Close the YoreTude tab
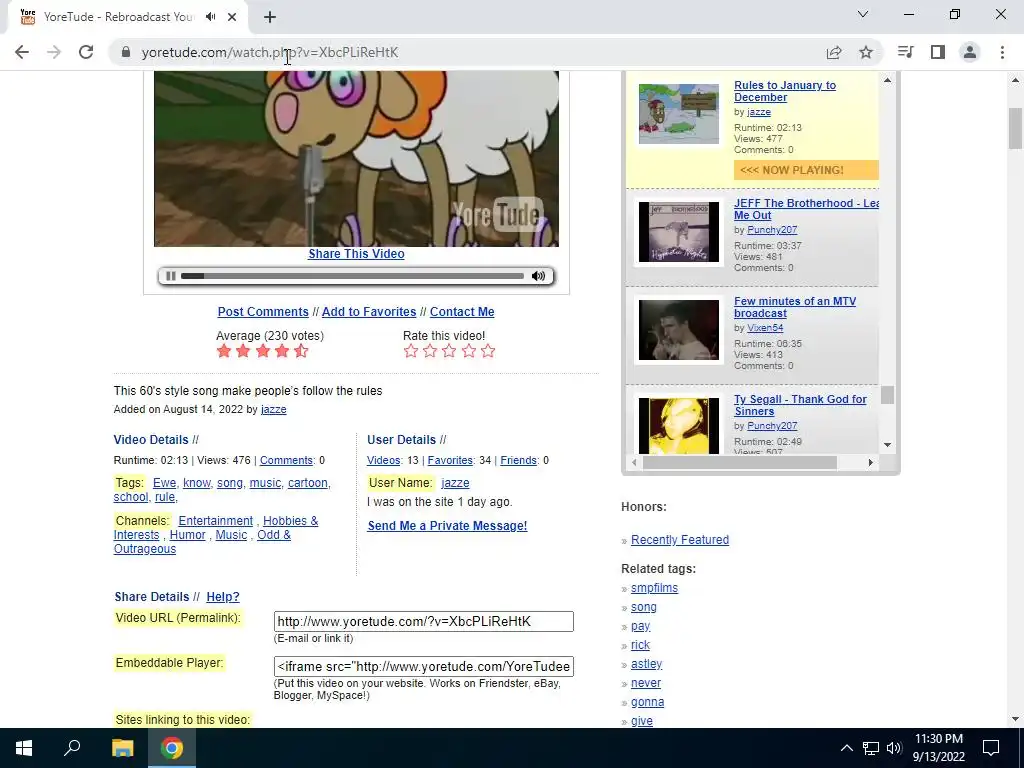The width and height of the screenshot is (1024, 768). pyautogui.click(x=232, y=17)
